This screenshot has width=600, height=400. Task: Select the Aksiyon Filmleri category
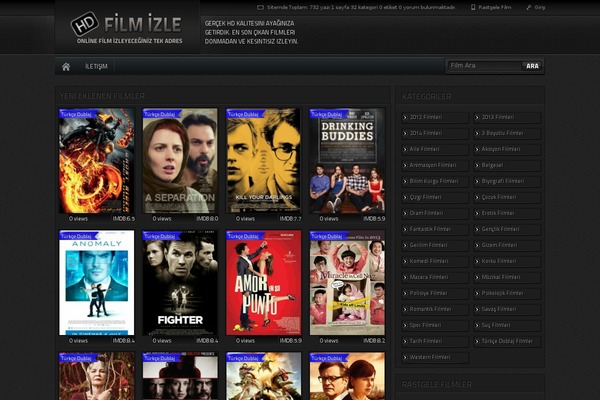507,149
